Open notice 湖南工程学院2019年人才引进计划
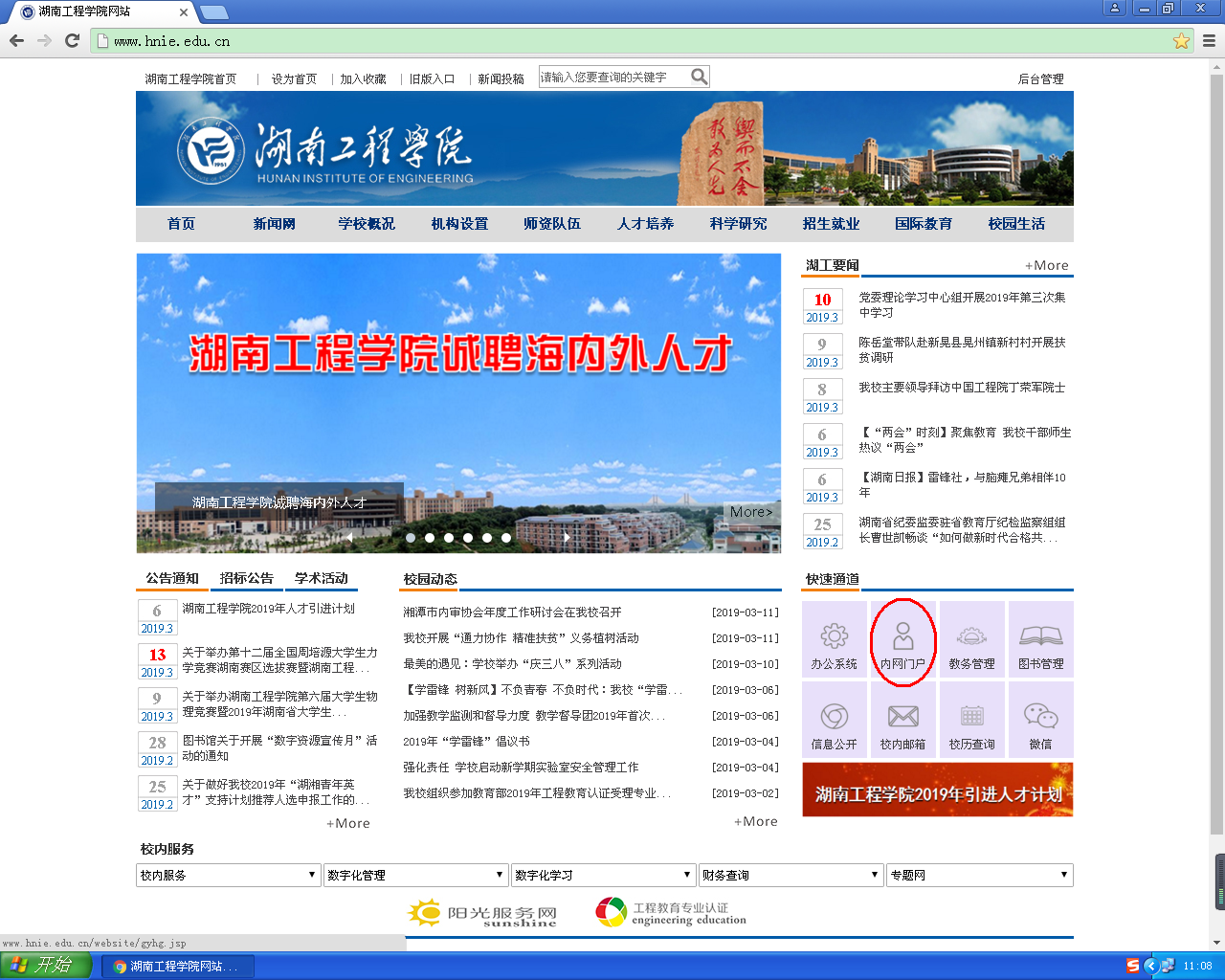 (x=269, y=609)
